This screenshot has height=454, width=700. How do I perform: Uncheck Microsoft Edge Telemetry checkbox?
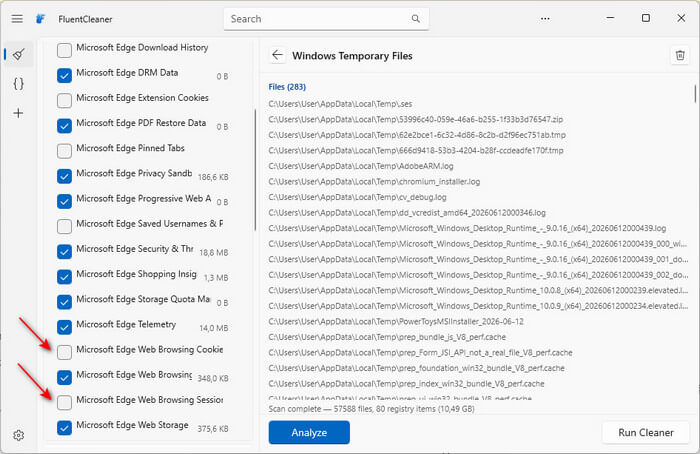[x=64, y=327]
